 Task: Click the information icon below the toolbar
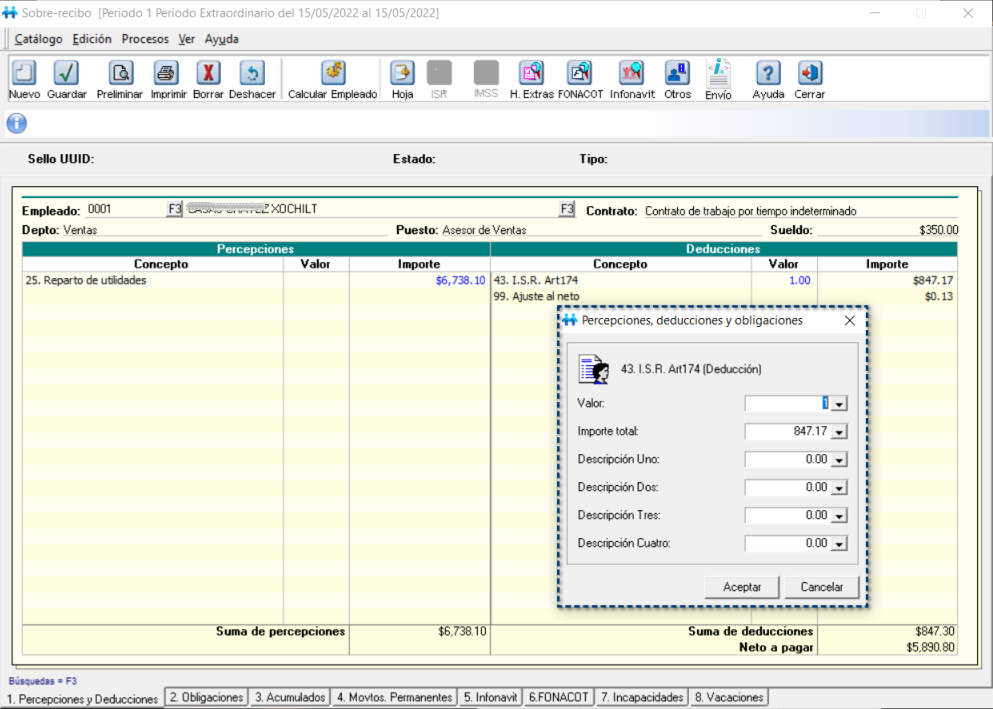[x=14, y=124]
